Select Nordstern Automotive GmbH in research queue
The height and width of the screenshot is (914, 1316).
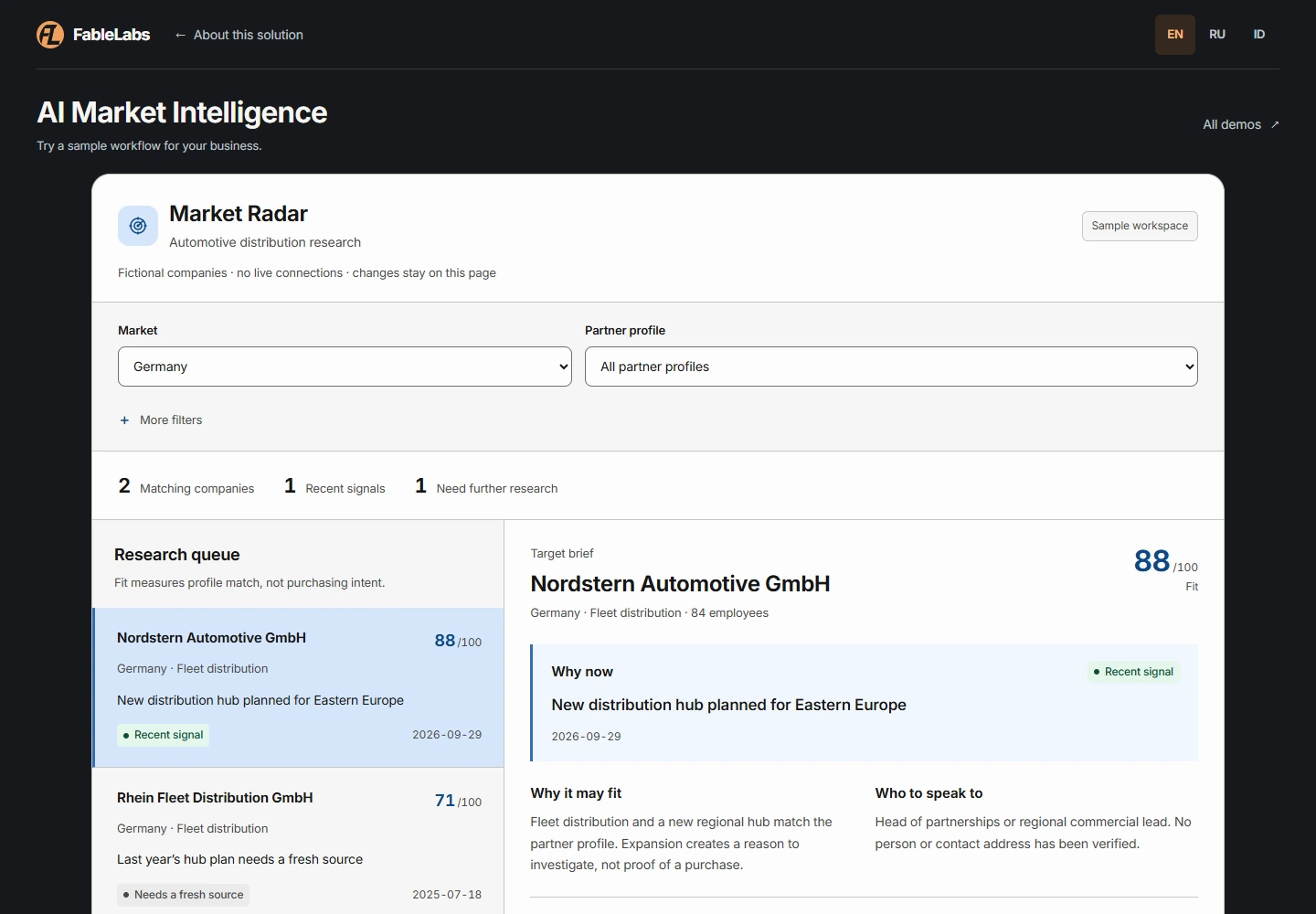pyautogui.click(x=298, y=687)
